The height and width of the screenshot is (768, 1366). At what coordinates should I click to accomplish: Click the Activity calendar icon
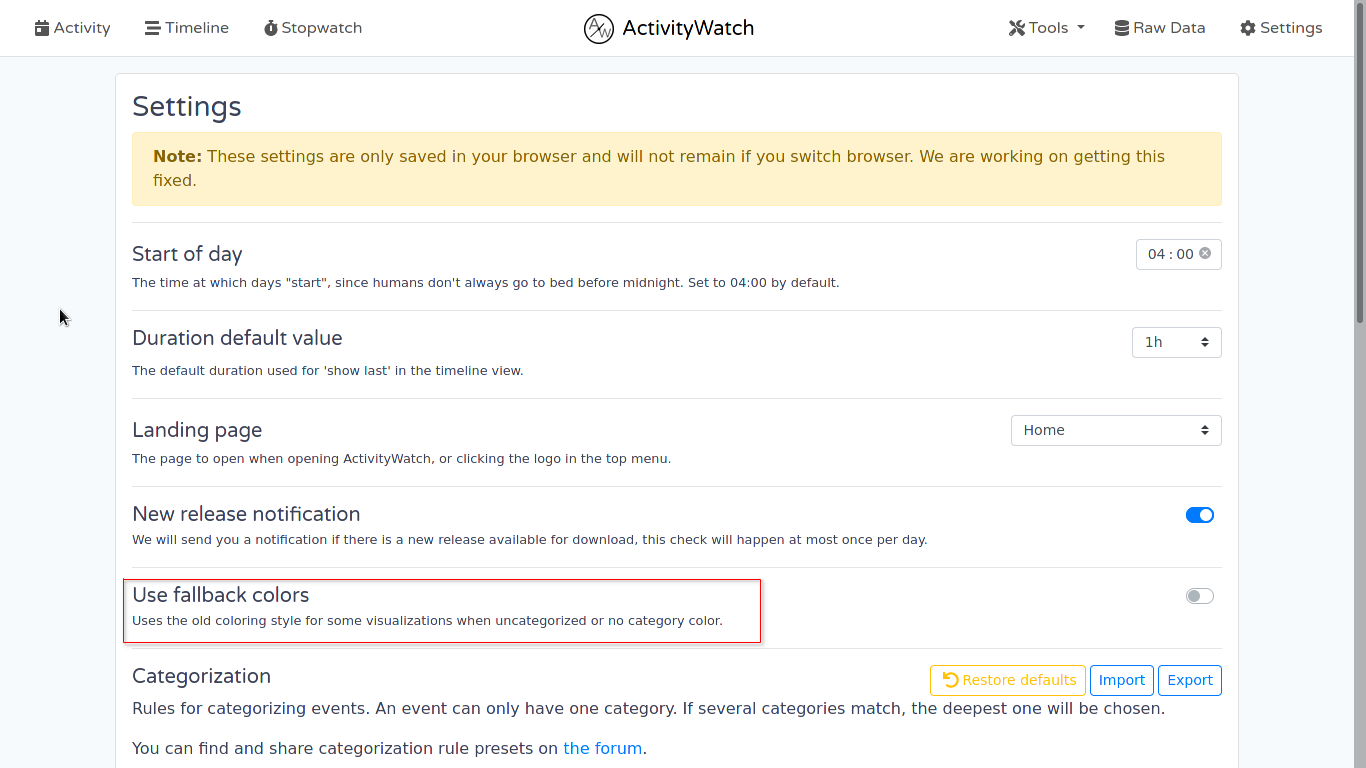point(42,29)
